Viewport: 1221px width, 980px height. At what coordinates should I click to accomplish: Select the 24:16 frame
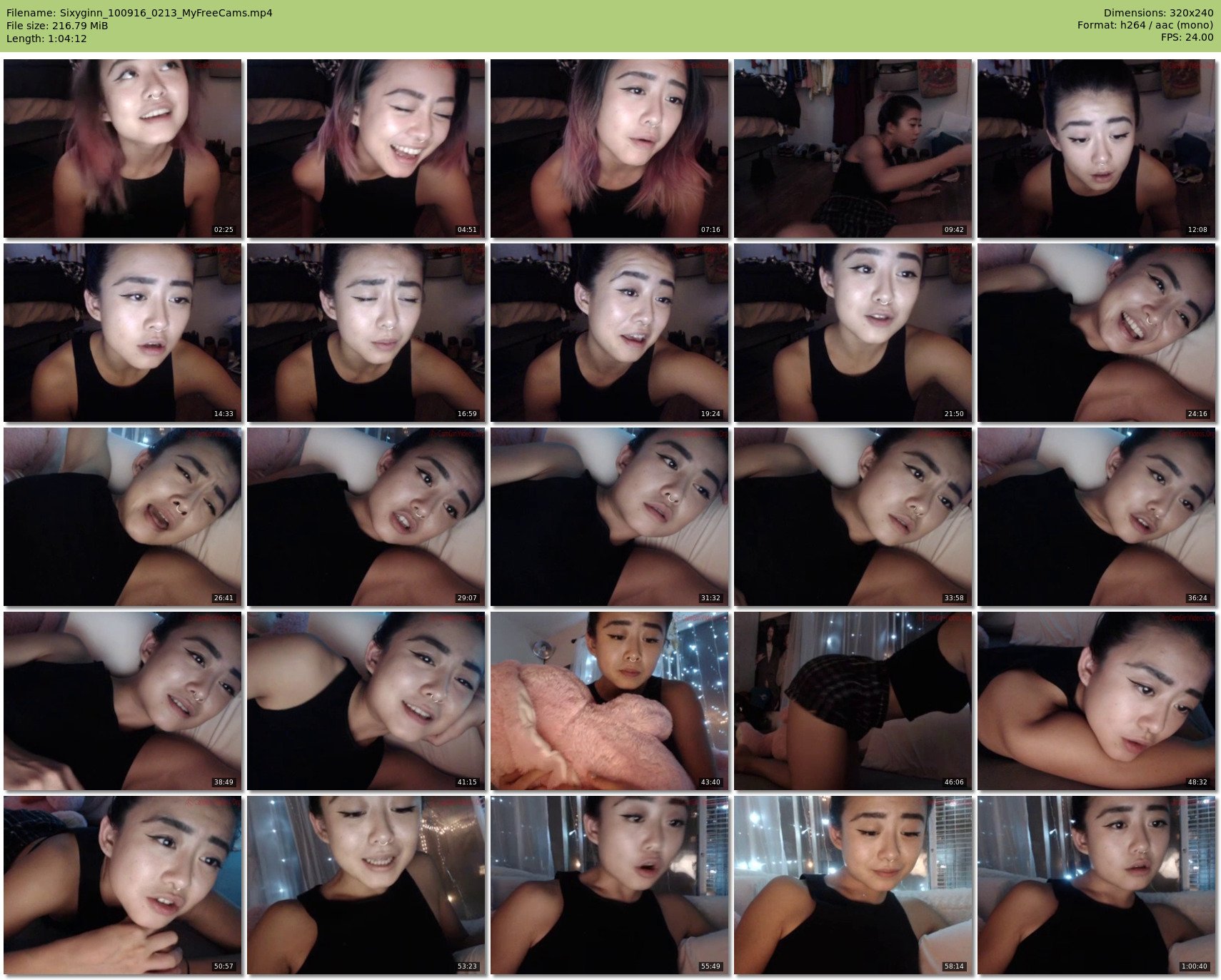pos(1096,333)
